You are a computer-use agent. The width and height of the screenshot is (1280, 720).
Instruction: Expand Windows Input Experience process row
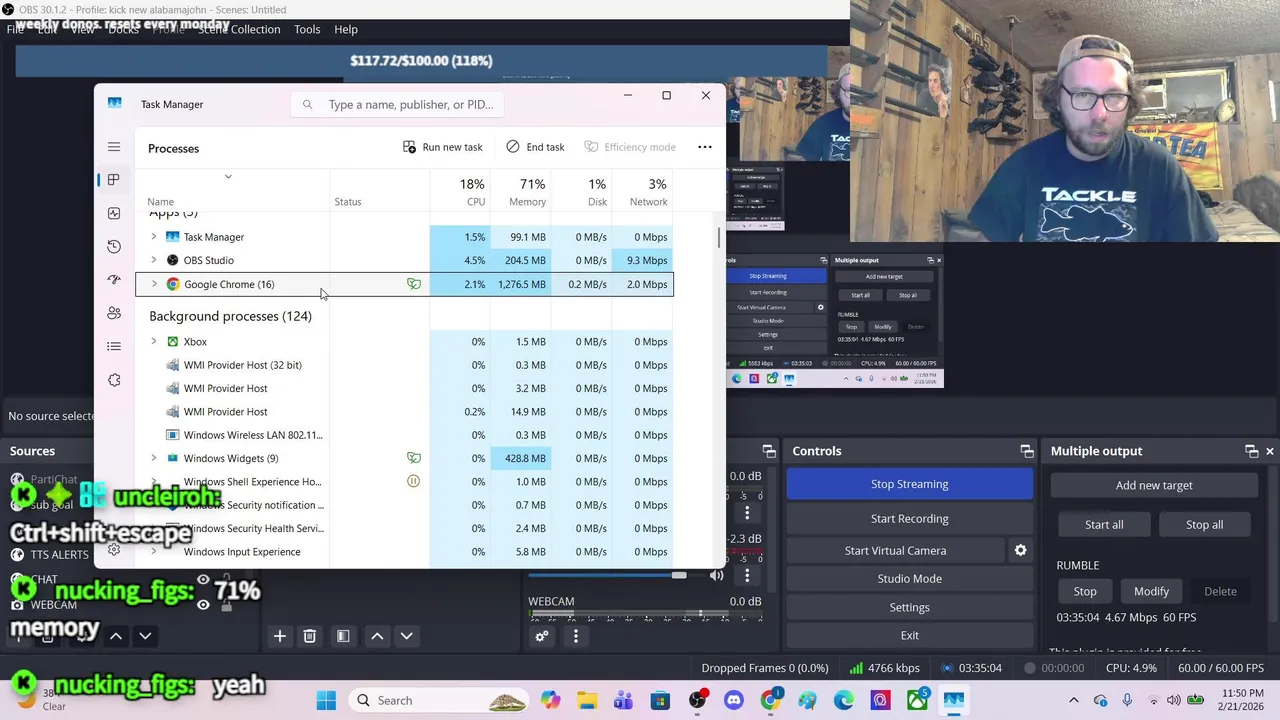(154, 552)
